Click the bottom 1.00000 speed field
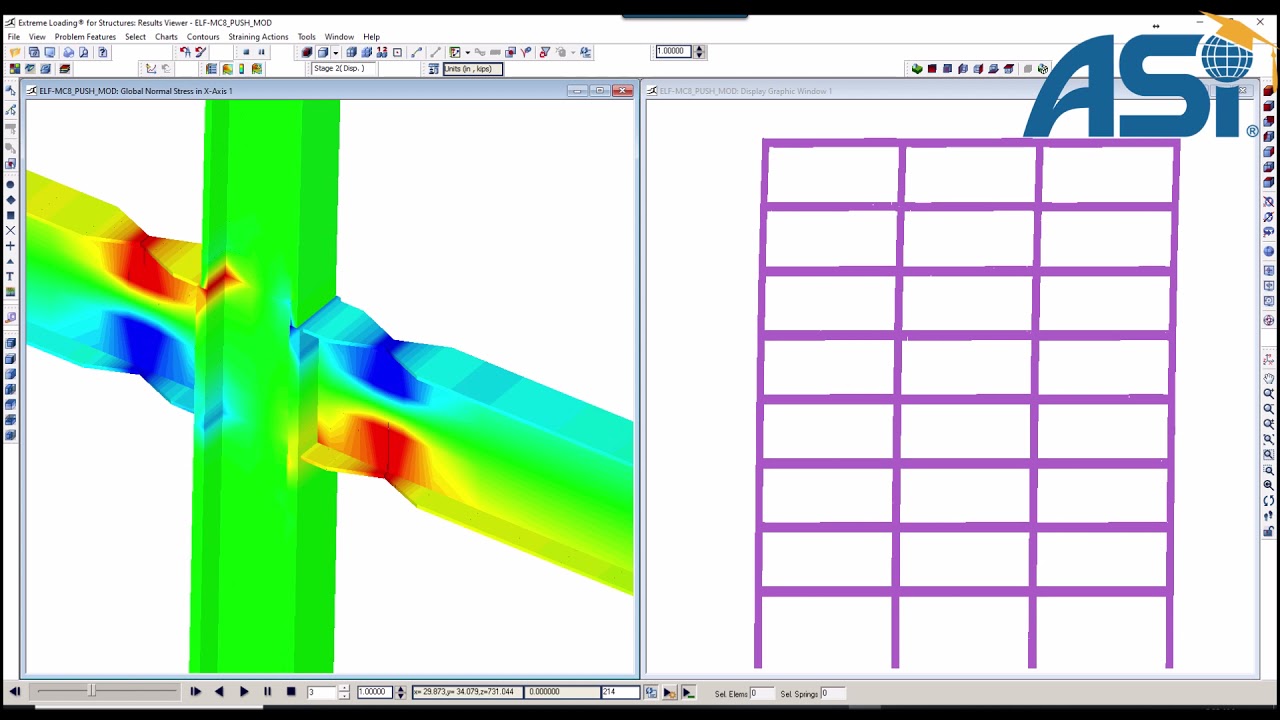Viewport: 1280px width, 720px height. [x=375, y=692]
